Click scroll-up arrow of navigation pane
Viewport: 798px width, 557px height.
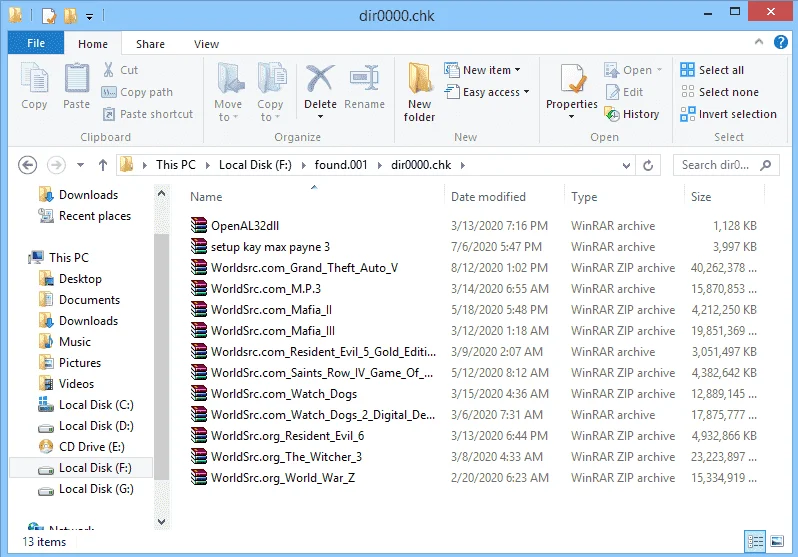click(x=161, y=193)
